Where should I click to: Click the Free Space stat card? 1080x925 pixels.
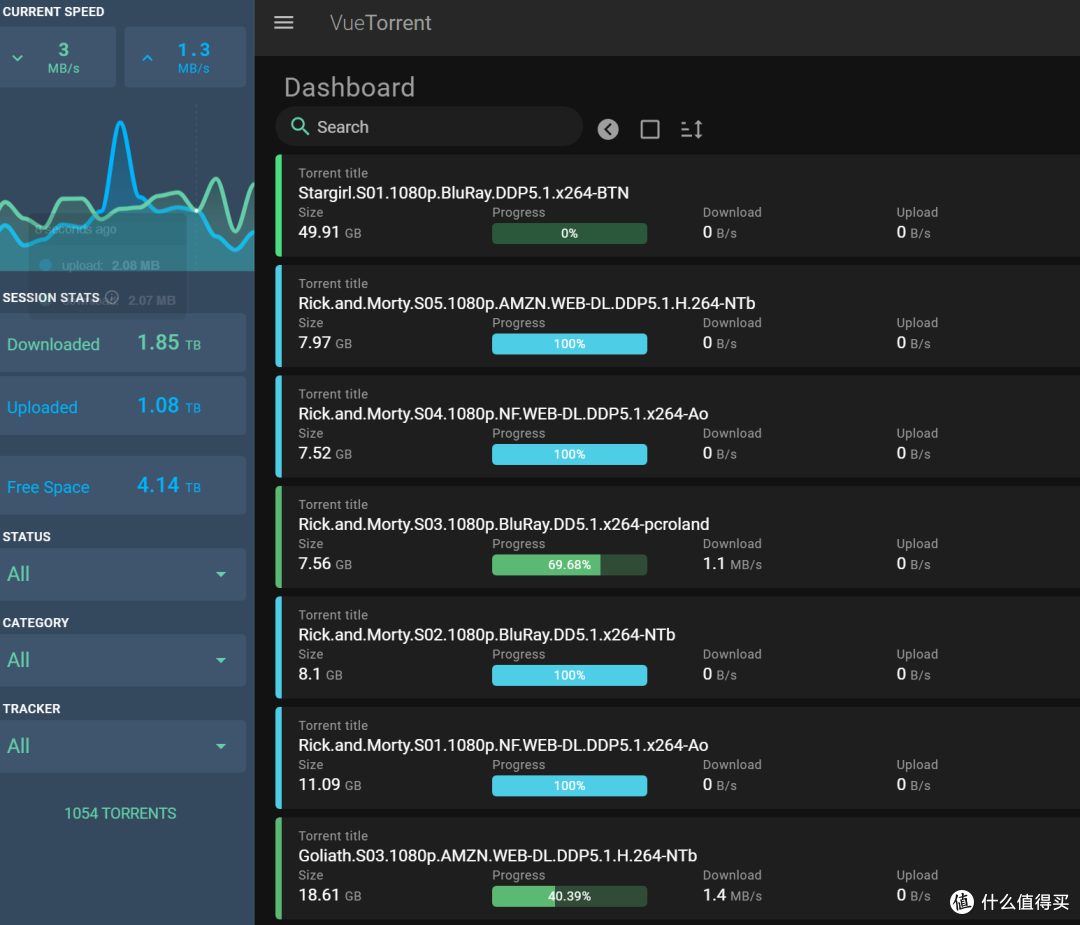[120, 486]
